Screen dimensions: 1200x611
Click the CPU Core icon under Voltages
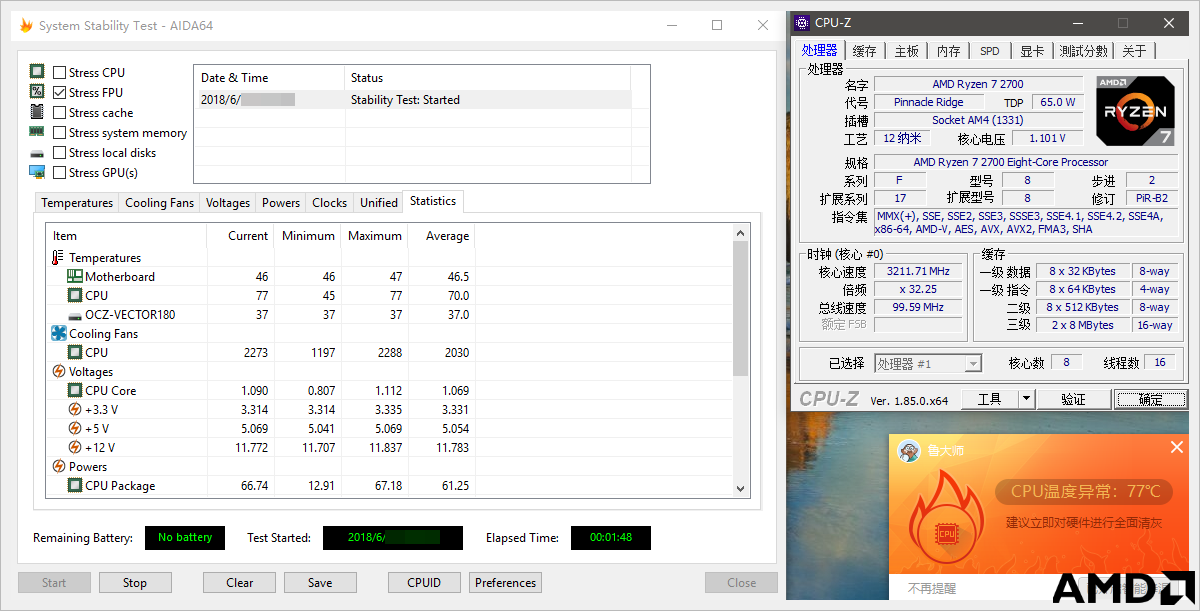click(75, 390)
